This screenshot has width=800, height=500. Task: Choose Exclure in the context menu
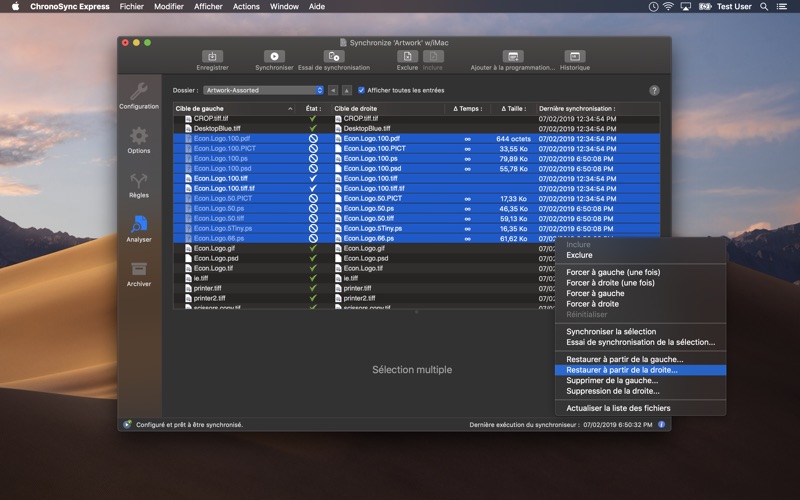pos(640,255)
